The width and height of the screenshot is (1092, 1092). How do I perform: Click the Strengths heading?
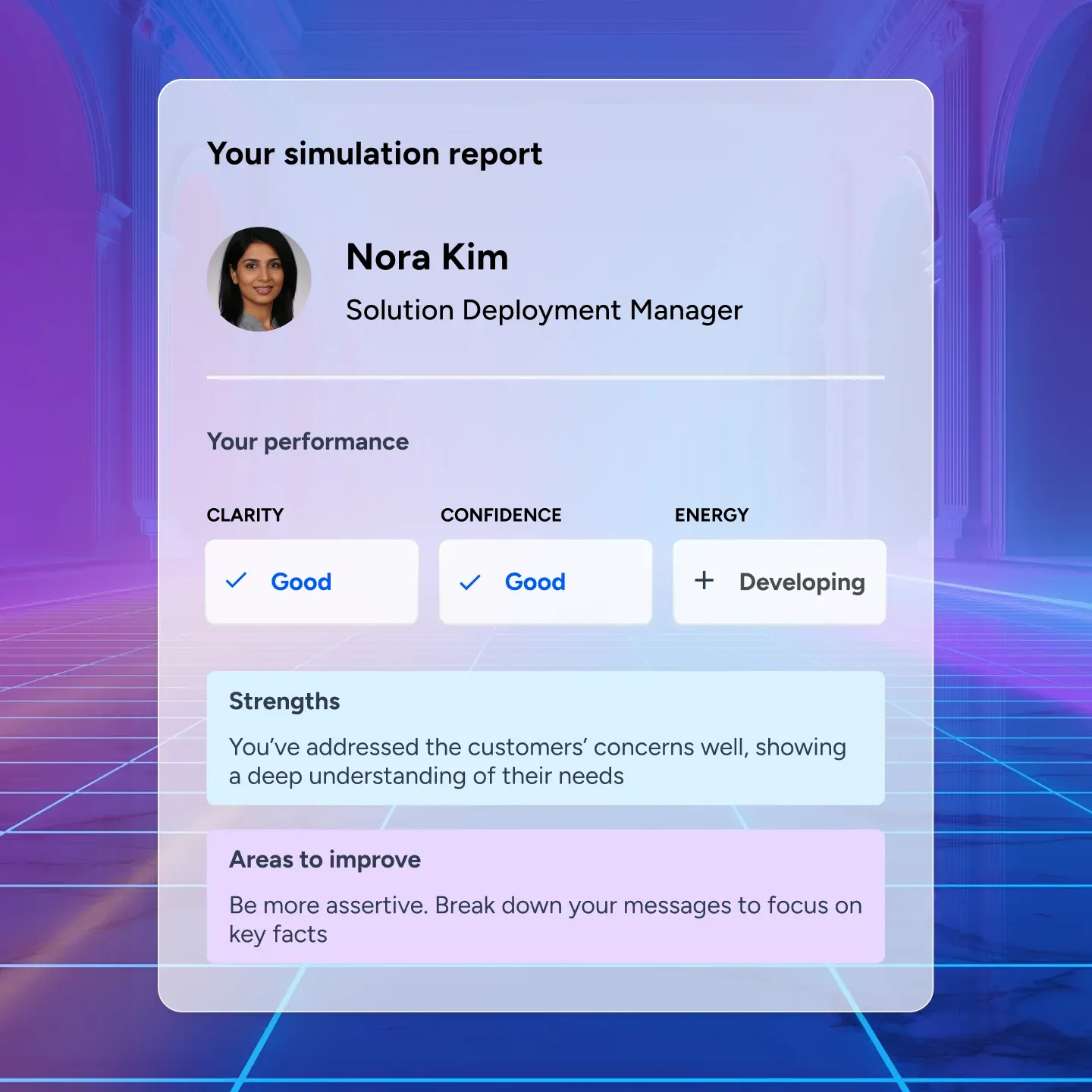click(284, 701)
